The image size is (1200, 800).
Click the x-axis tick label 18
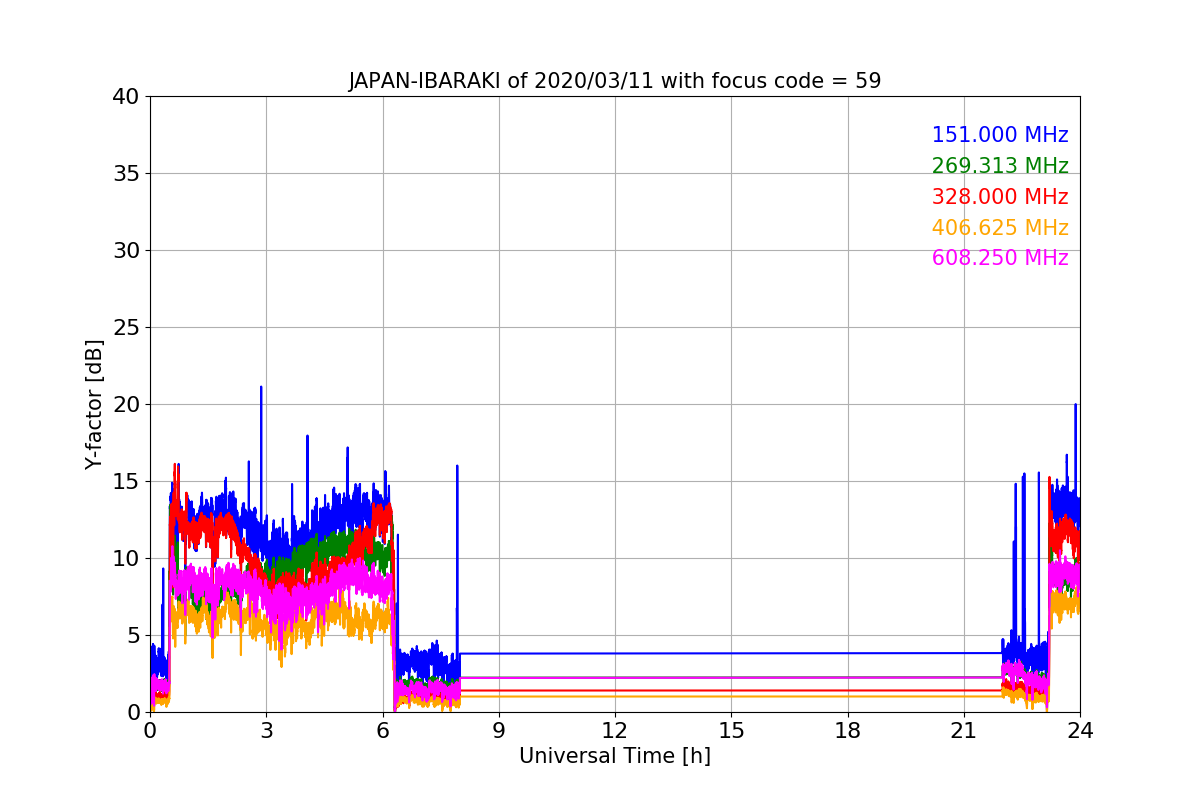[x=848, y=730]
